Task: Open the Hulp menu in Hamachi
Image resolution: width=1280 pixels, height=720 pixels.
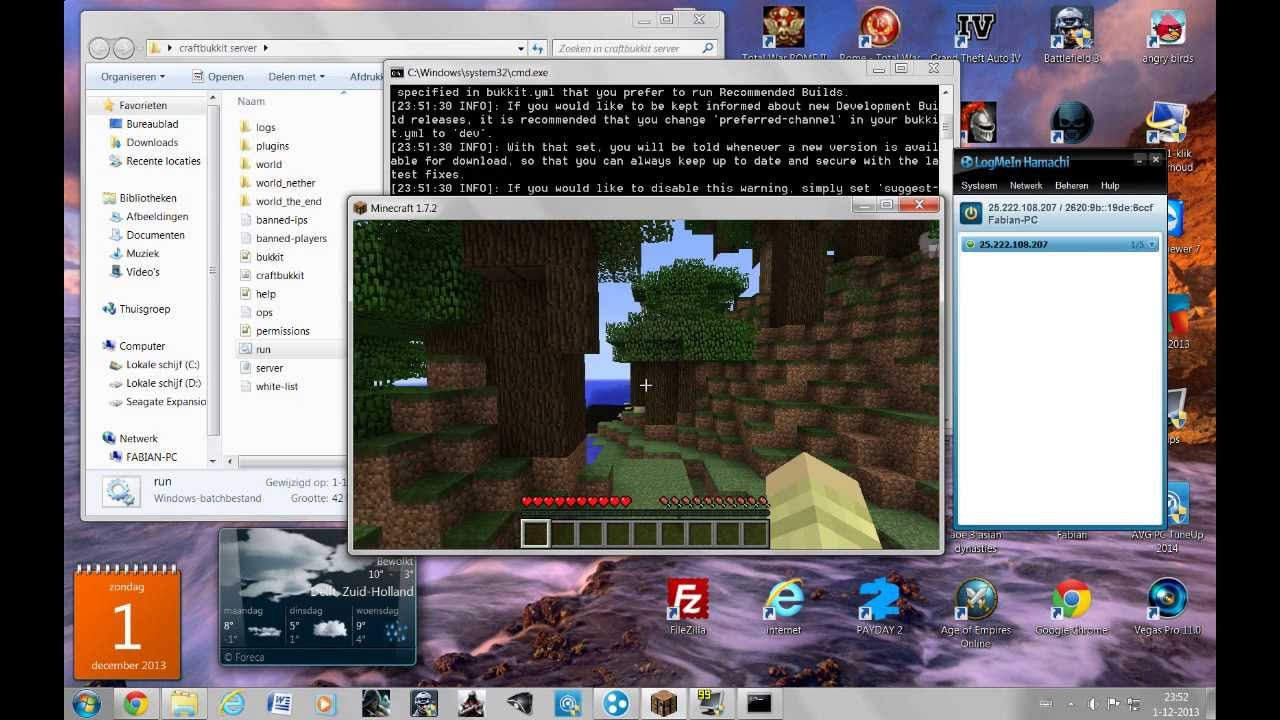Action: coord(1110,186)
